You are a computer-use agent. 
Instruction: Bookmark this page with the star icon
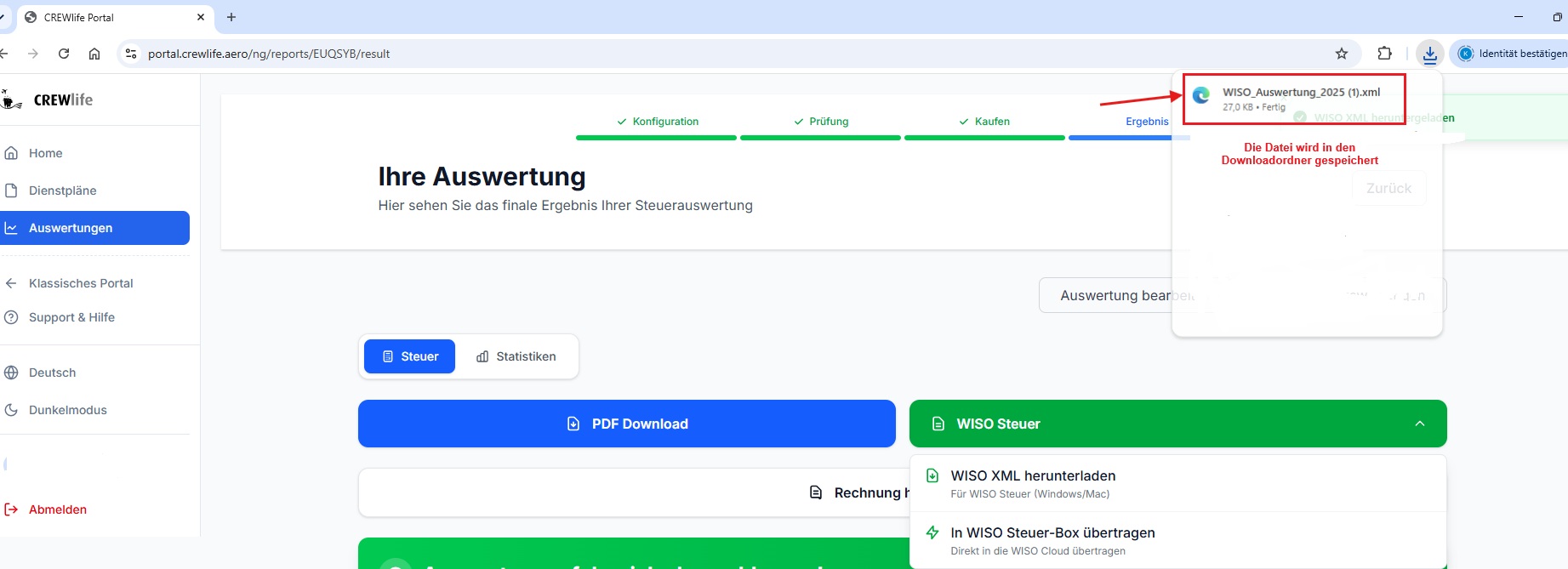(x=1342, y=54)
